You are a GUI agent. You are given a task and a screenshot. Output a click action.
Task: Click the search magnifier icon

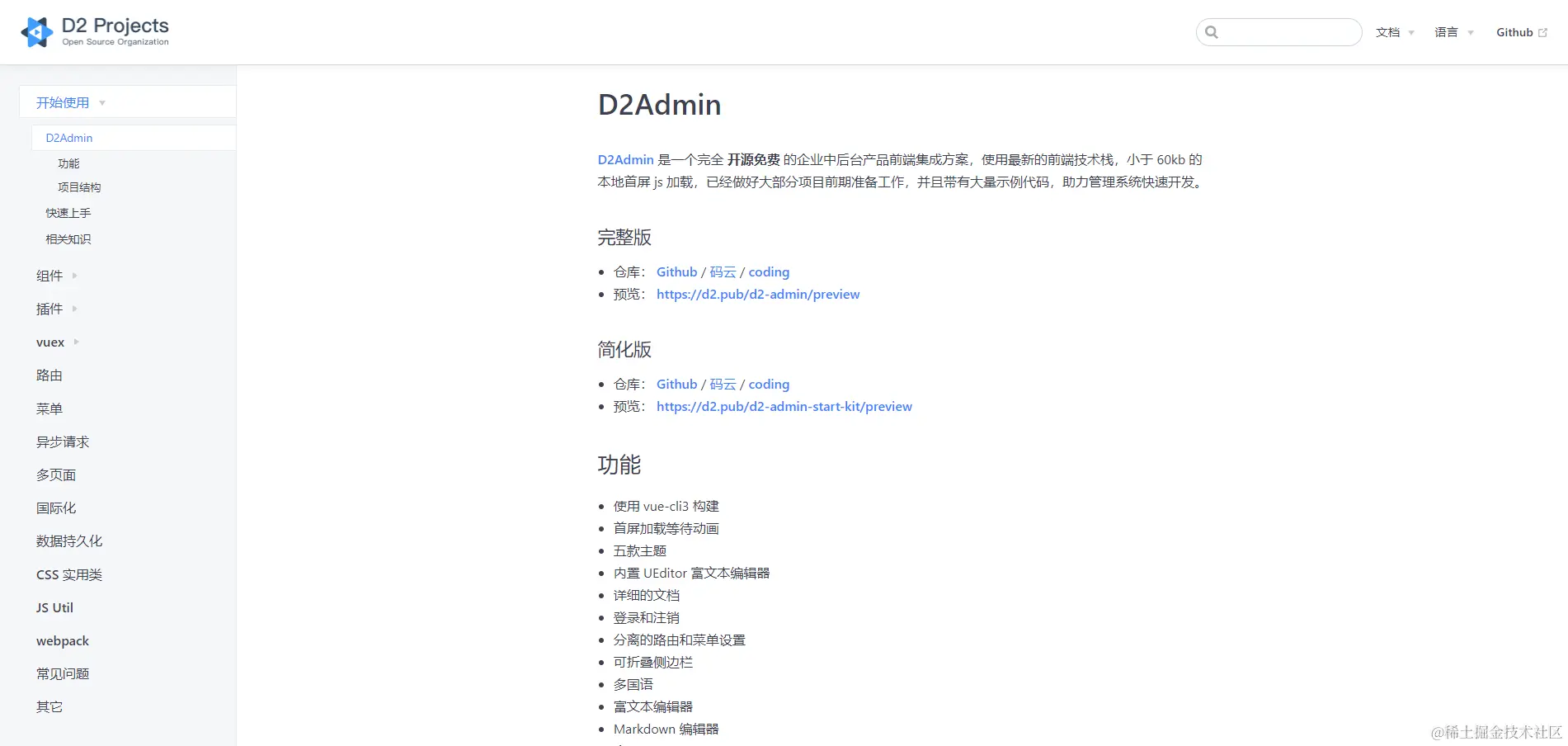pyautogui.click(x=1212, y=32)
